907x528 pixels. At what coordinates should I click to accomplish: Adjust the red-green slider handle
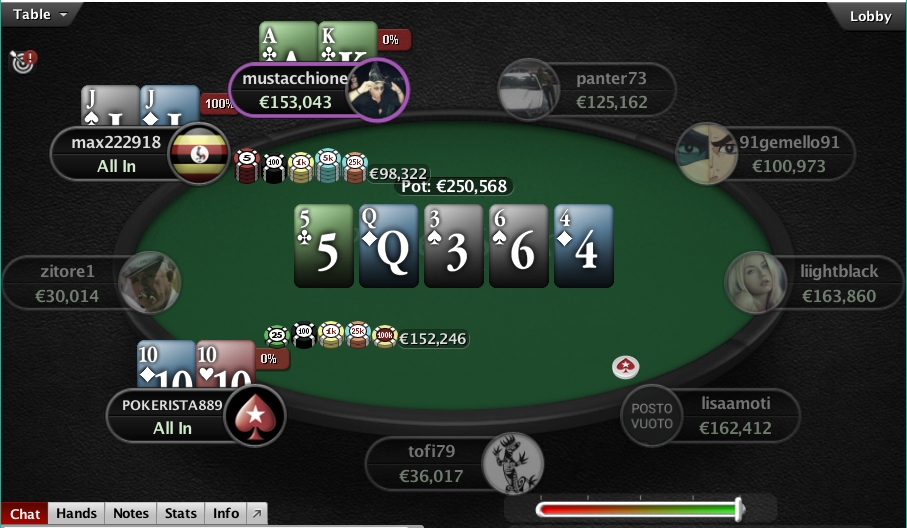[739, 509]
